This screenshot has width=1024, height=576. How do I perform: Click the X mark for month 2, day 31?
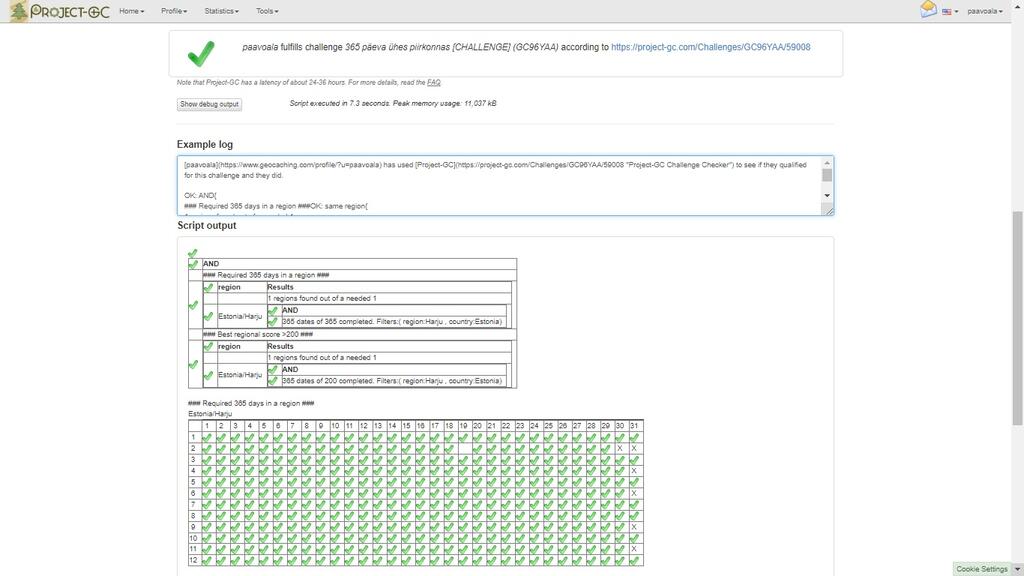click(634, 449)
